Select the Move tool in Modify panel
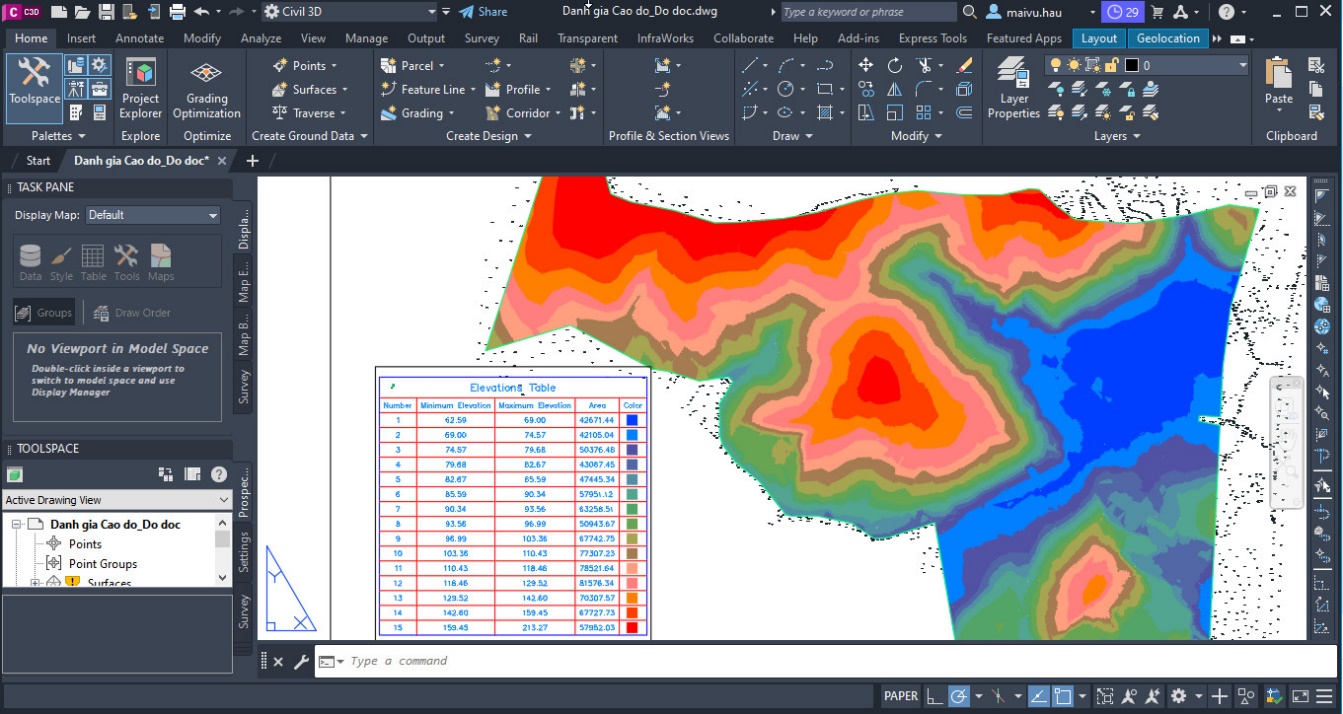1343x714 pixels. point(866,65)
